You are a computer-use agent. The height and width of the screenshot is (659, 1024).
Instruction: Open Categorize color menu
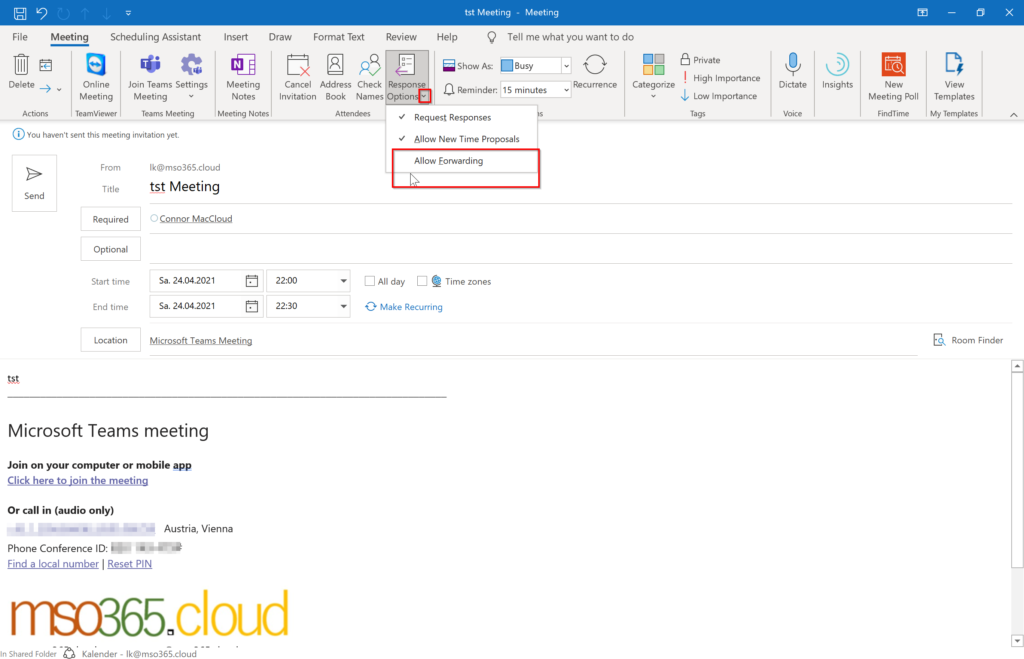coord(653,76)
